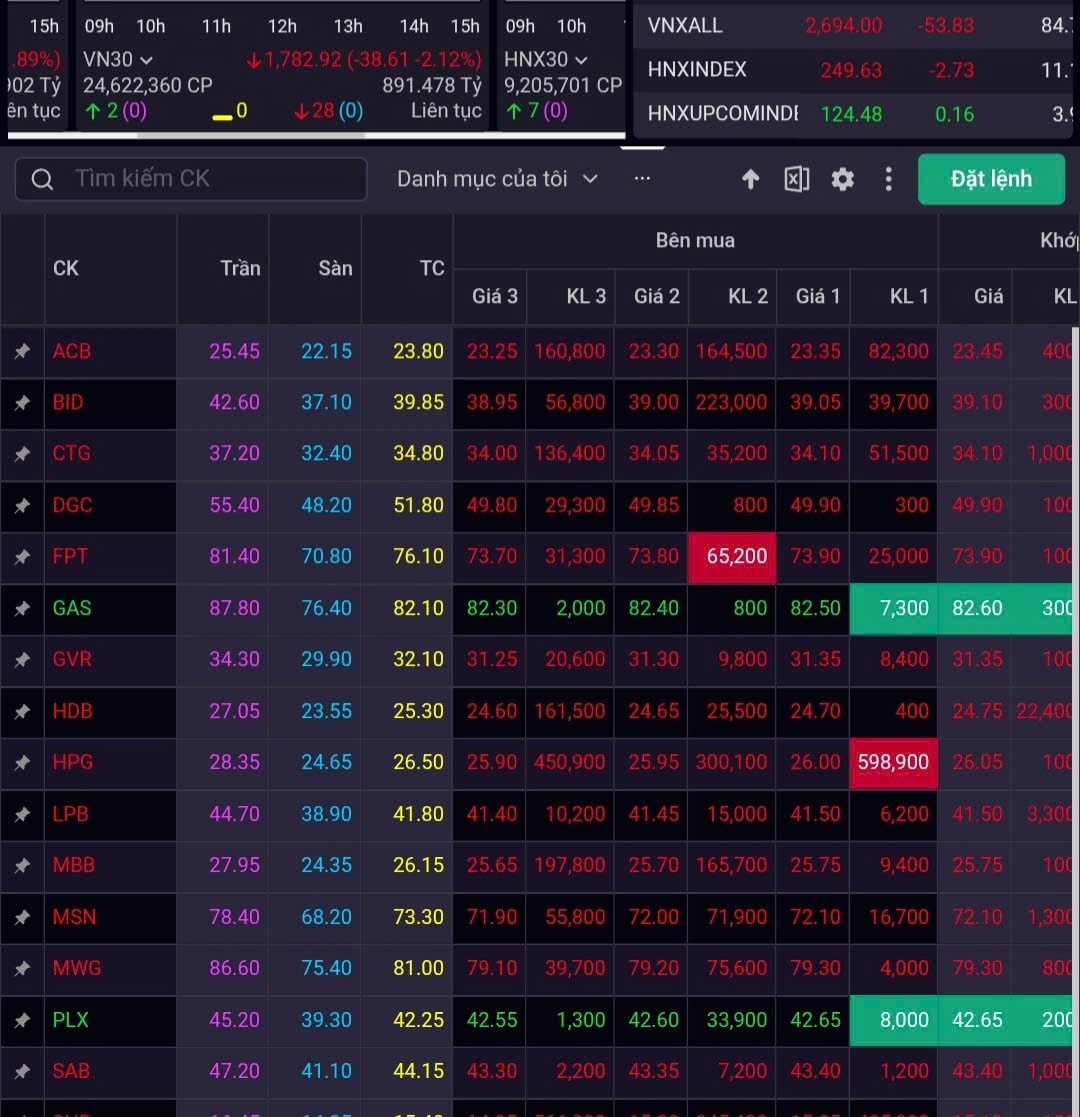
Task: Expand the Danh mục của tôi dropdown
Action: (497, 179)
